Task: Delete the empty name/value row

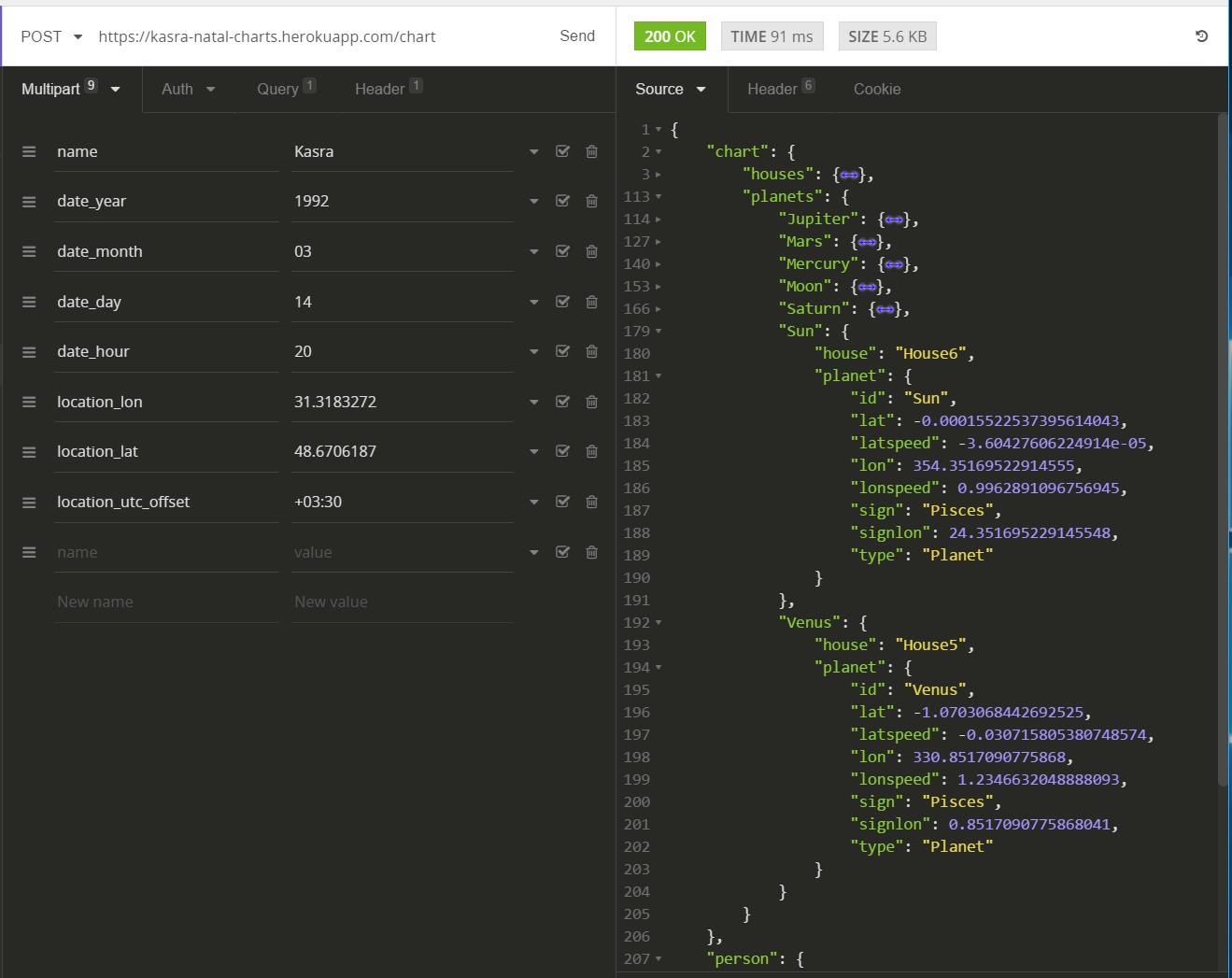Action: click(x=591, y=552)
